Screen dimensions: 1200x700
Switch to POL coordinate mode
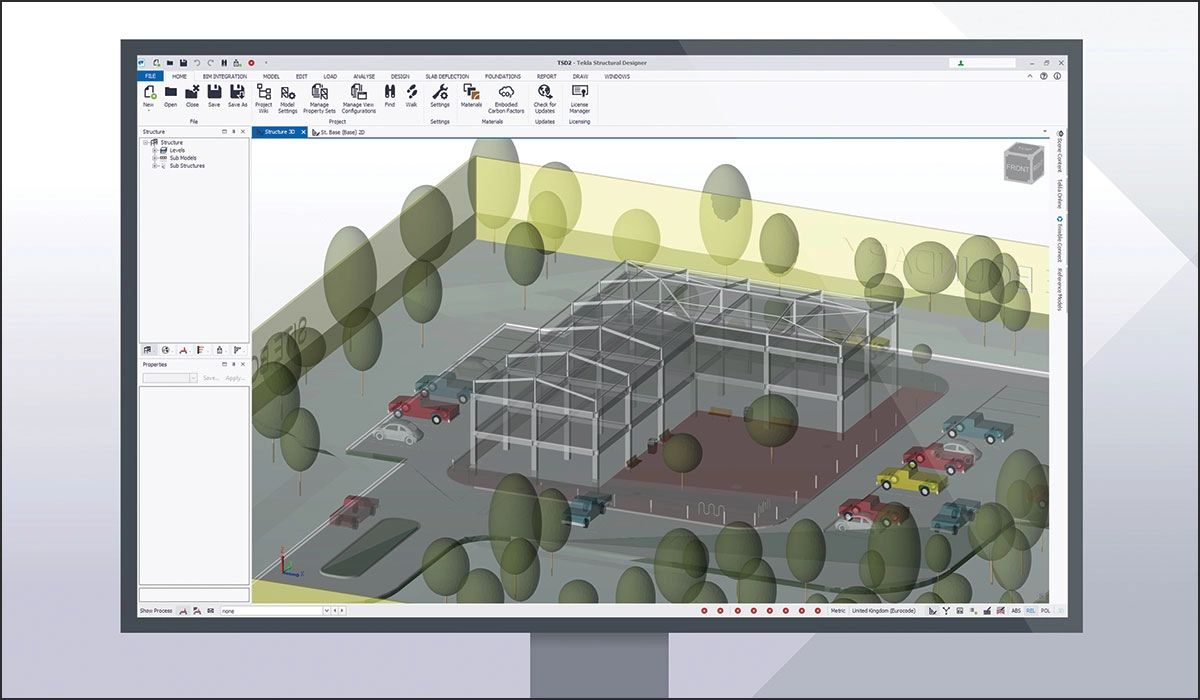(1046, 610)
